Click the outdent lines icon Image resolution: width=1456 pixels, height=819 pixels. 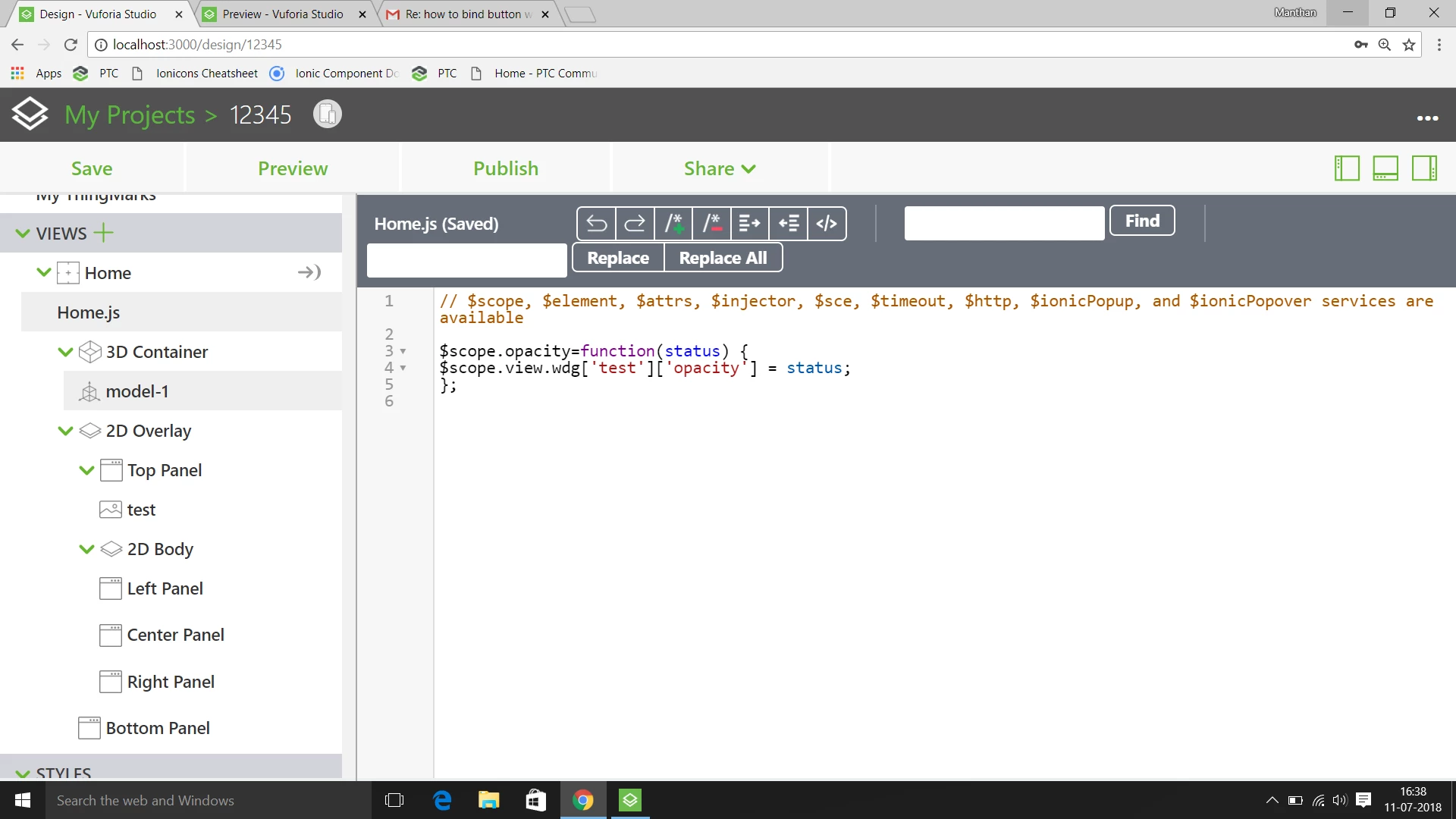[x=788, y=224]
